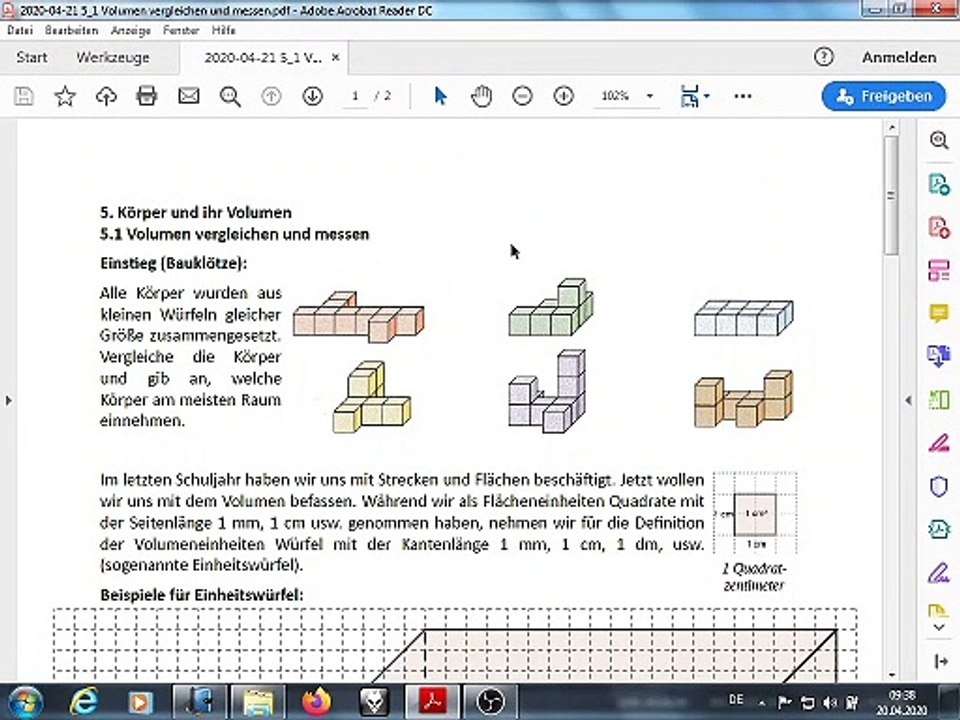This screenshot has height=720, width=960.
Task: Open the Fenster menu
Action: (181, 30)
